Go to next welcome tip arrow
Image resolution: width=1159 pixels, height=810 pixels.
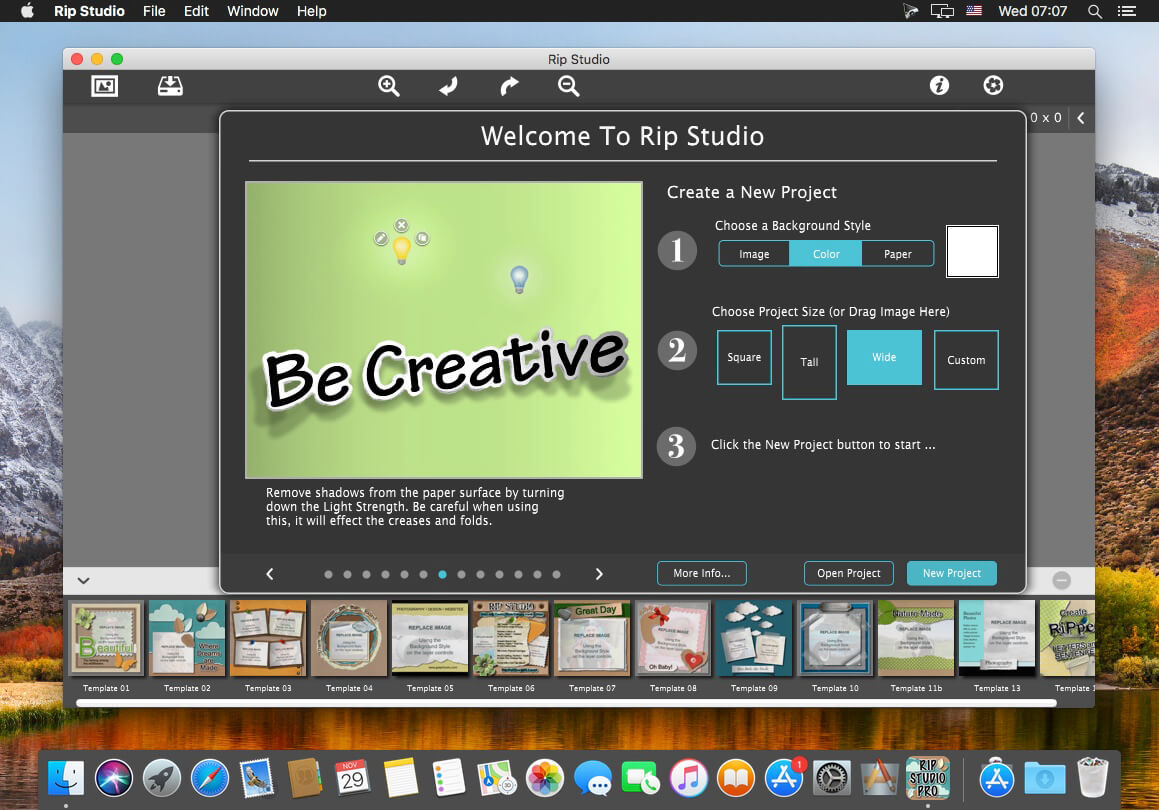pos(599,574)
